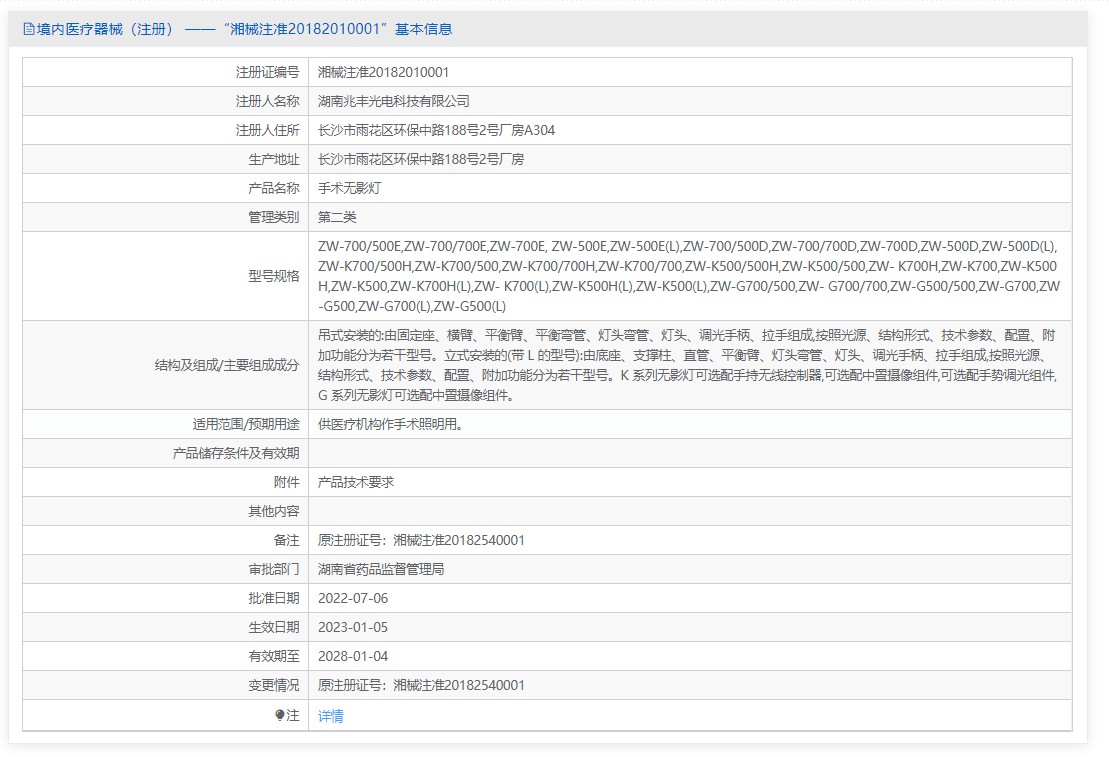The height and width of the screenshot is (757, 1109).
Task: Click the 管理类别 label
Action: point(274,217)
